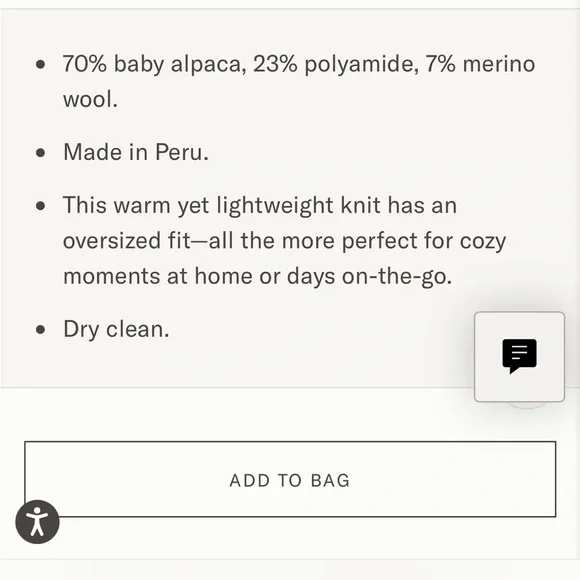Click the phrase 'moments at home'

point(158,276)
